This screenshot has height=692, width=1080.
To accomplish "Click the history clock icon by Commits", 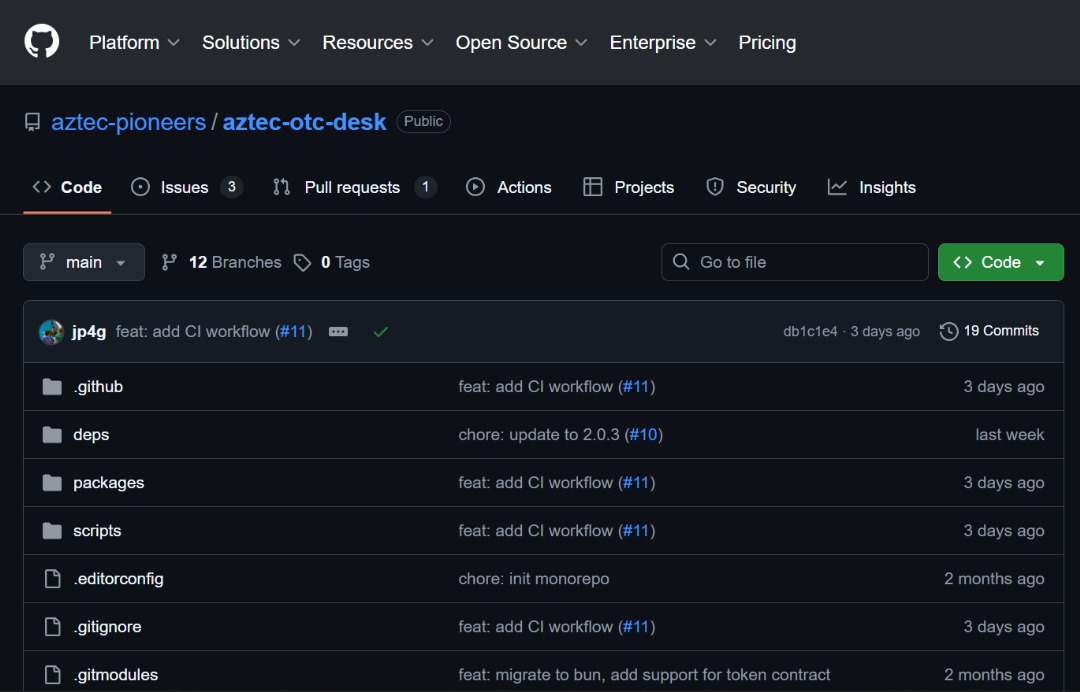I will (x=948, y=331).
